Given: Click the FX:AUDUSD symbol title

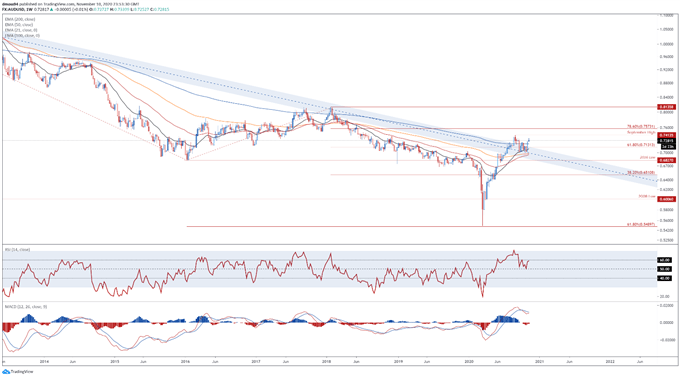Looking at the screenshot, I should click(x=12, y=9).
